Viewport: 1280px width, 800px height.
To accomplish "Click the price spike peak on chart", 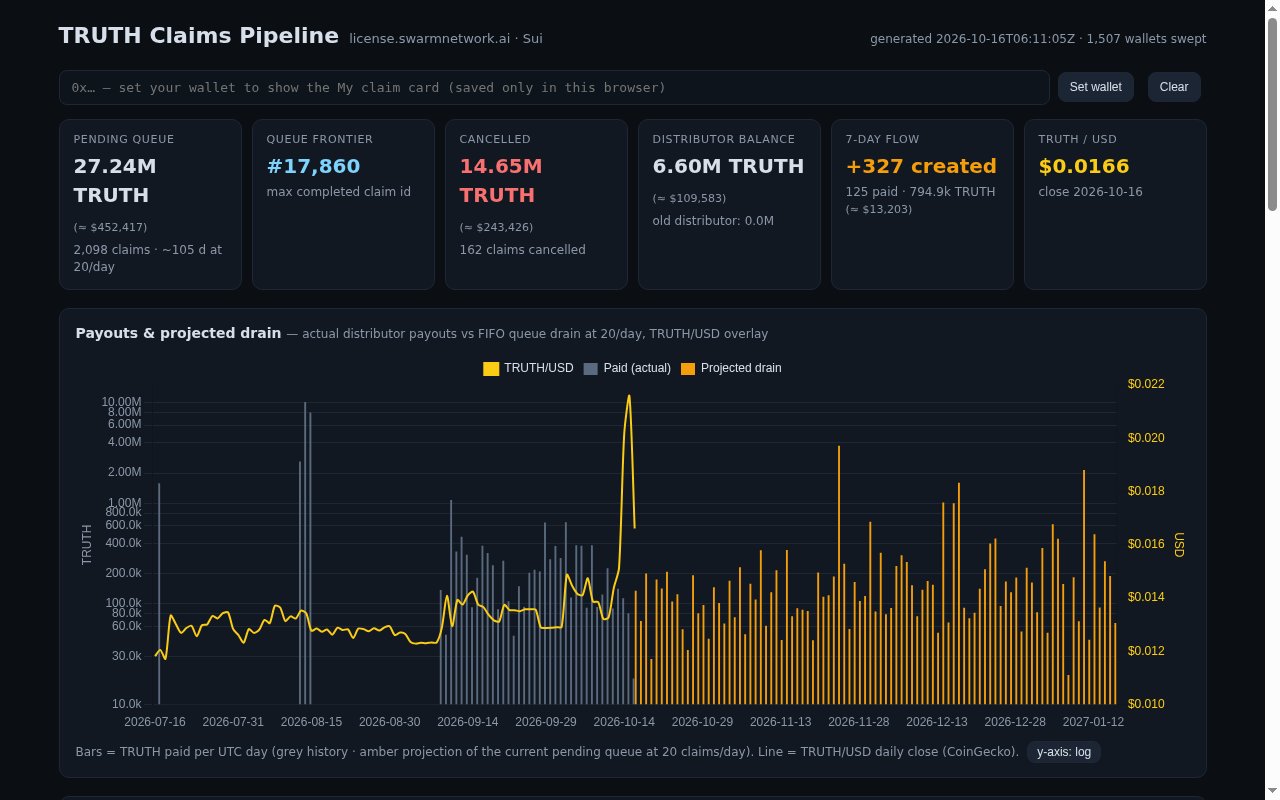I will coord(629,396).
